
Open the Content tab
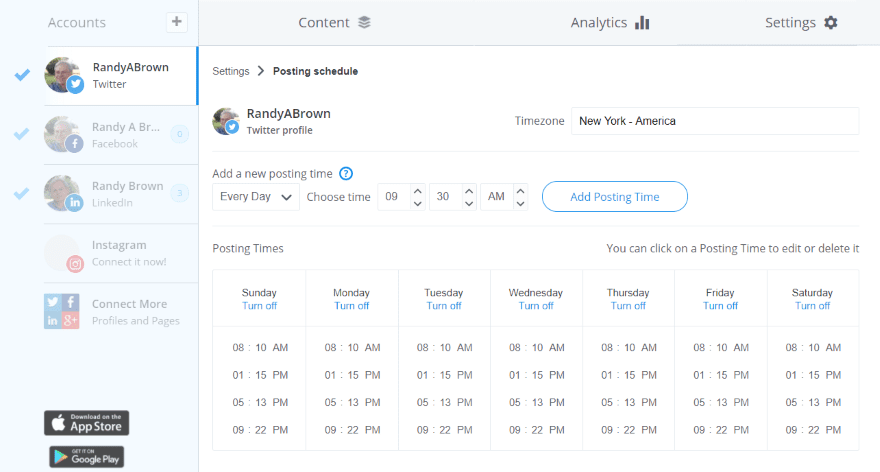pos(334,22)
